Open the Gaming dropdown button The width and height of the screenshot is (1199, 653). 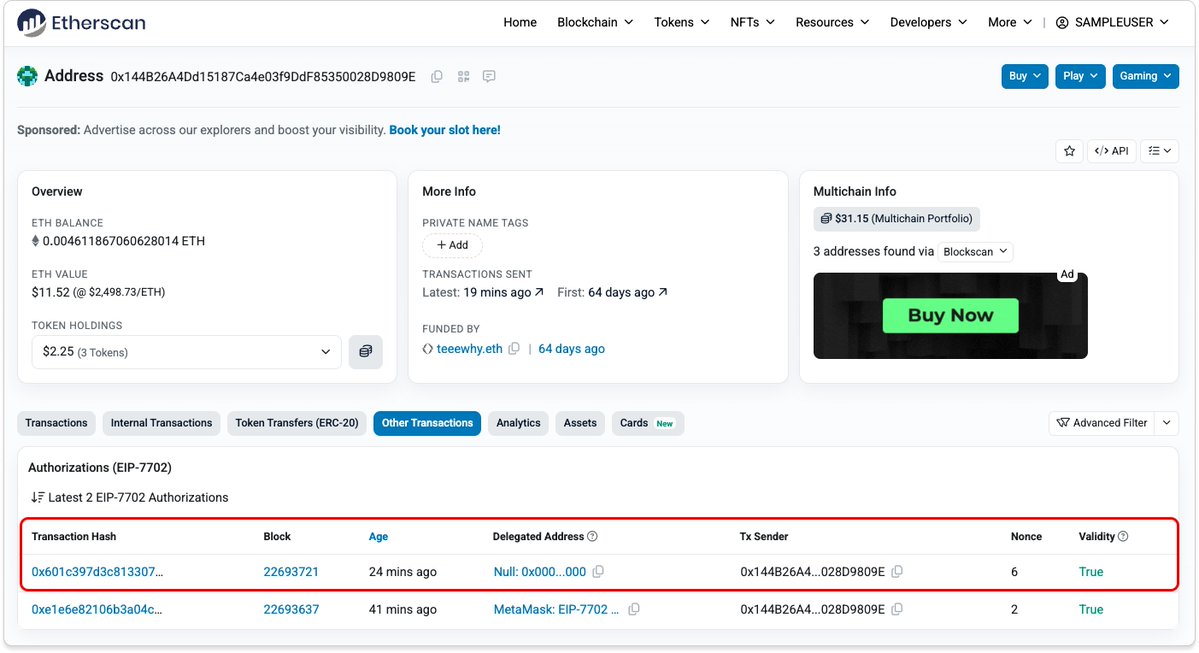coord(1145,76)
